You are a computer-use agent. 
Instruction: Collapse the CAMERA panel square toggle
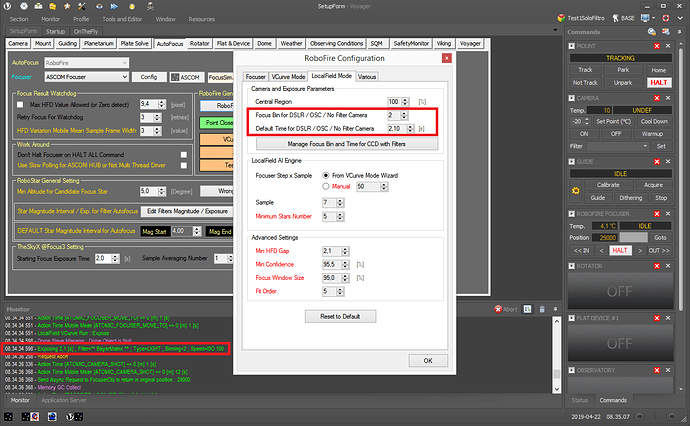[572, 98]
